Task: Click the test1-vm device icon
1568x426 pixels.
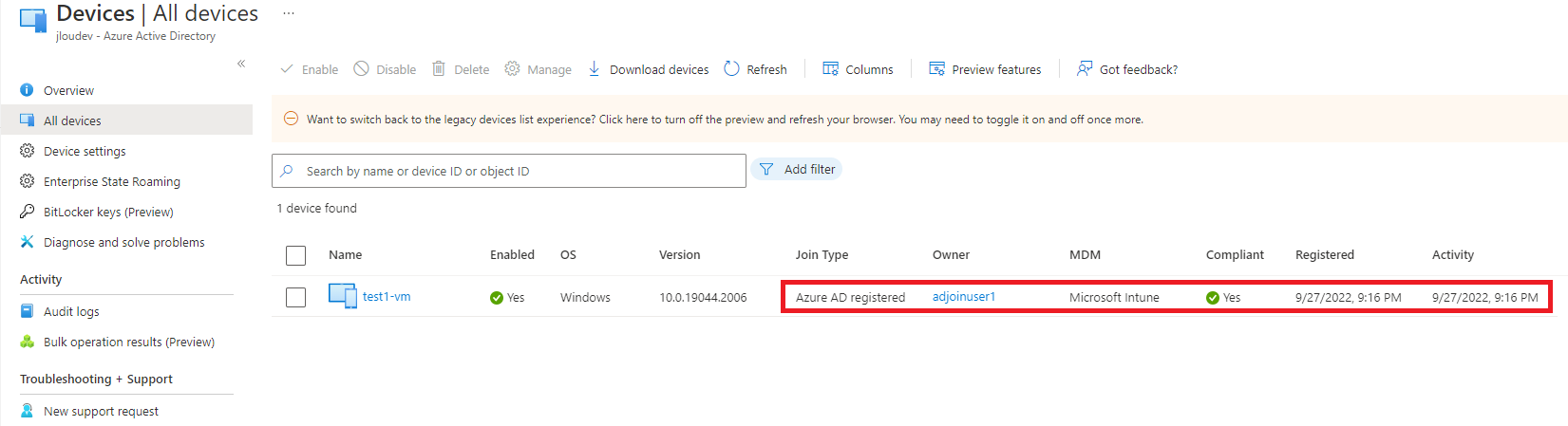Action: coord(342,296)
